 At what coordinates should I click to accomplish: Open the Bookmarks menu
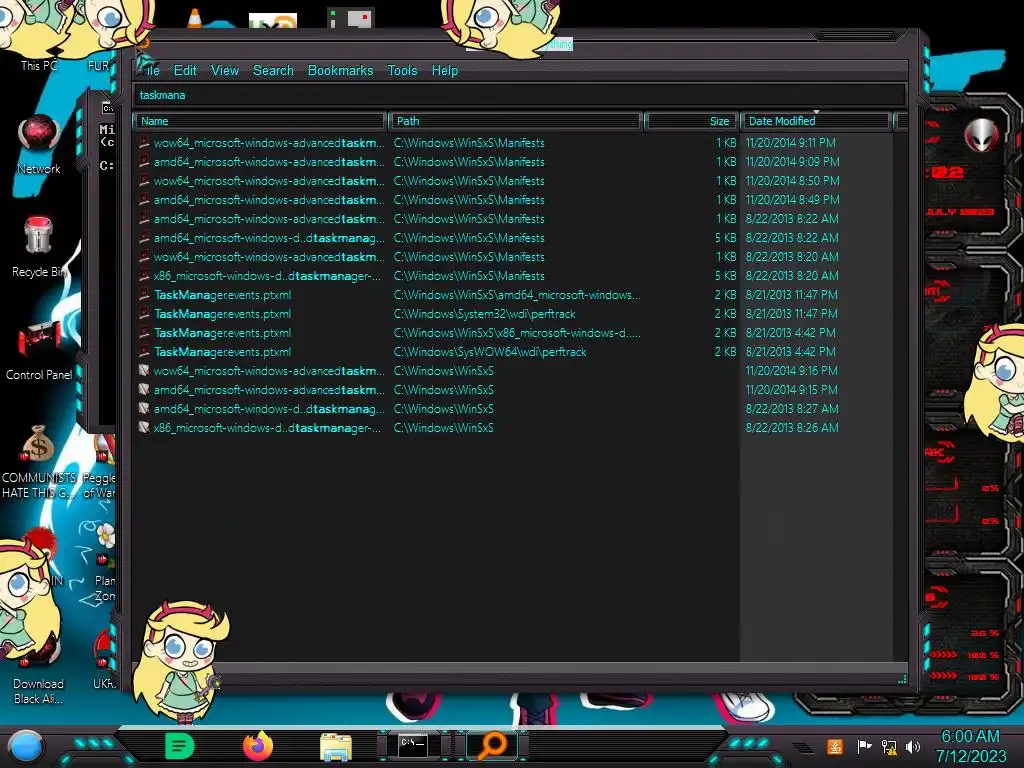(340, 71)
